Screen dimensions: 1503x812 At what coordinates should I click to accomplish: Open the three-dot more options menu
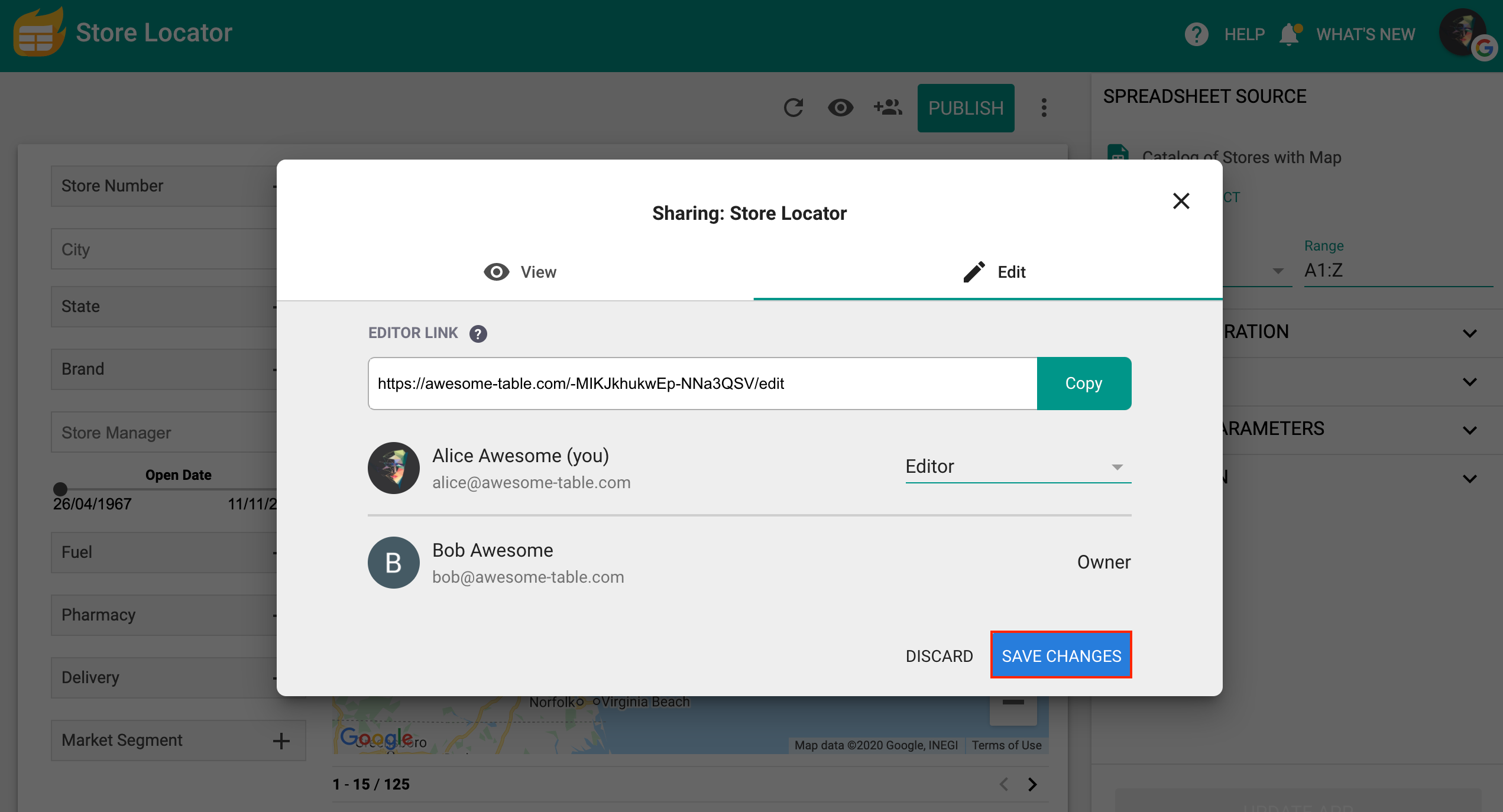(x=1044, y=108)
